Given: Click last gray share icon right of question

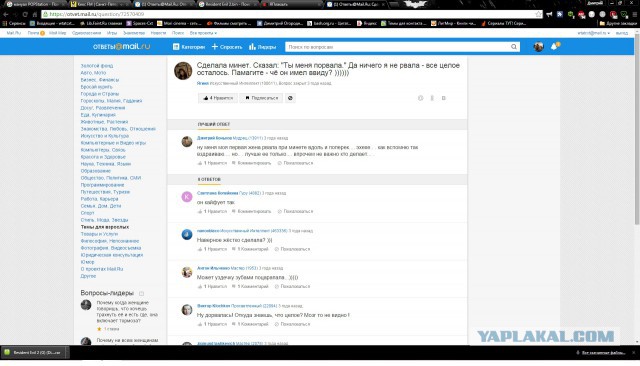Looking at the screenshot, I should point(444,98).
